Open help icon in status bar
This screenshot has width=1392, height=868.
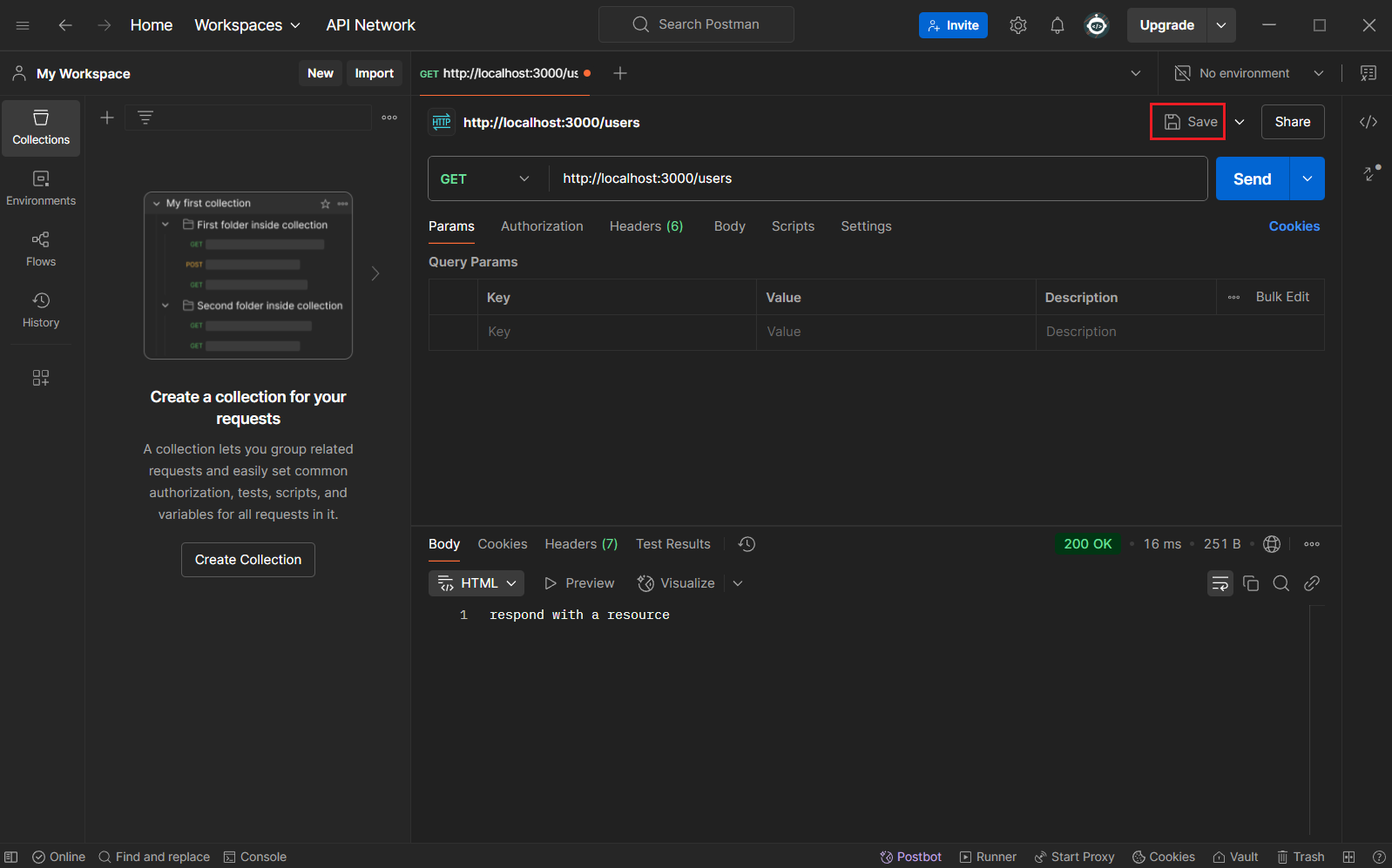click(x=1379, y=857)
